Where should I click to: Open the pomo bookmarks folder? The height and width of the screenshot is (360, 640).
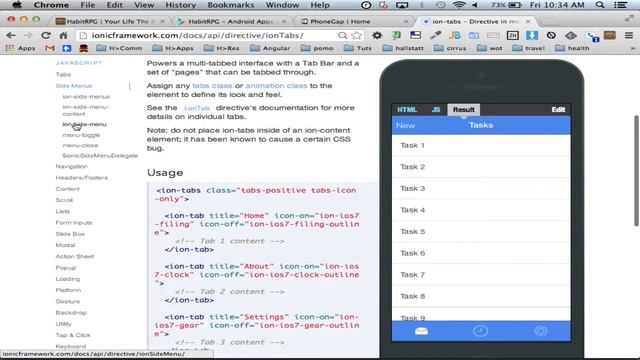click(317, 48)
